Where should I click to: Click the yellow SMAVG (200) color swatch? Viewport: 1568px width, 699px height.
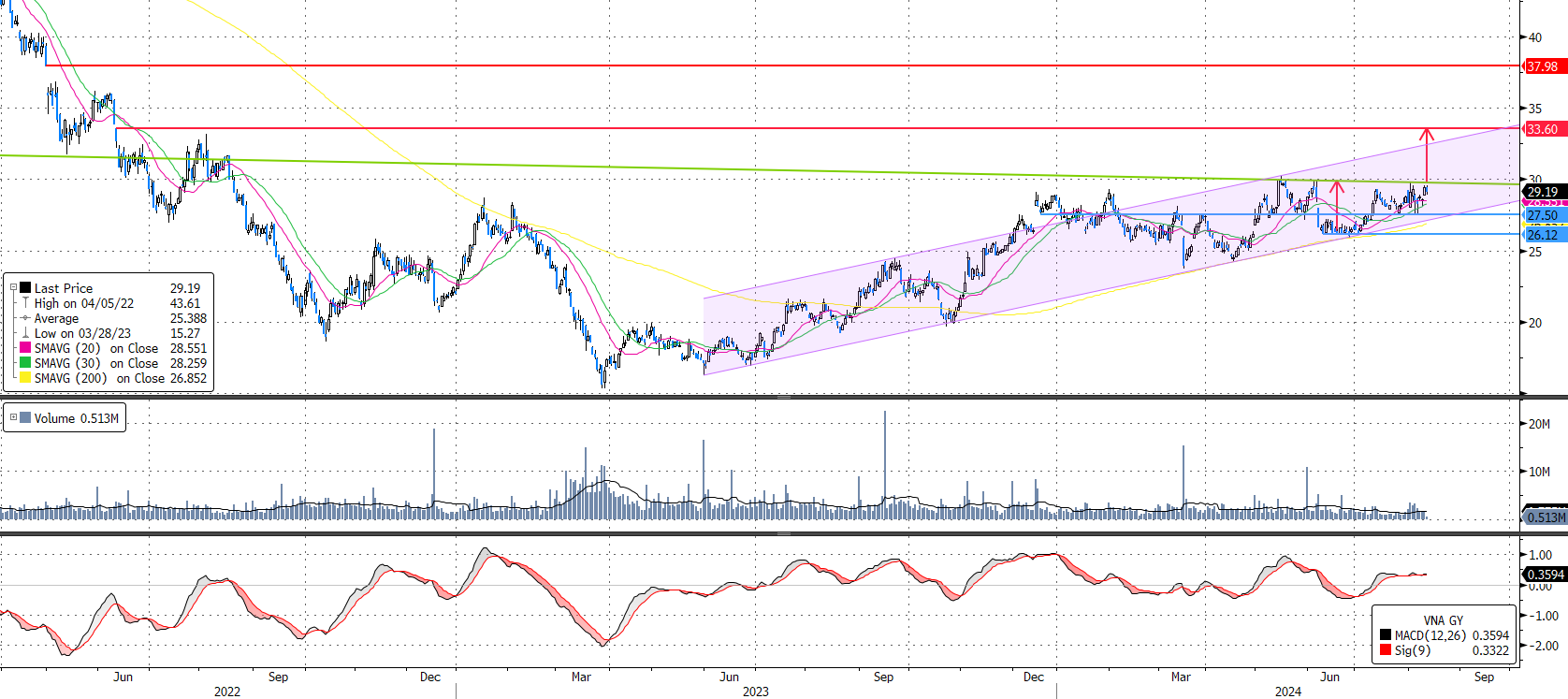click(x=25, y=378)
